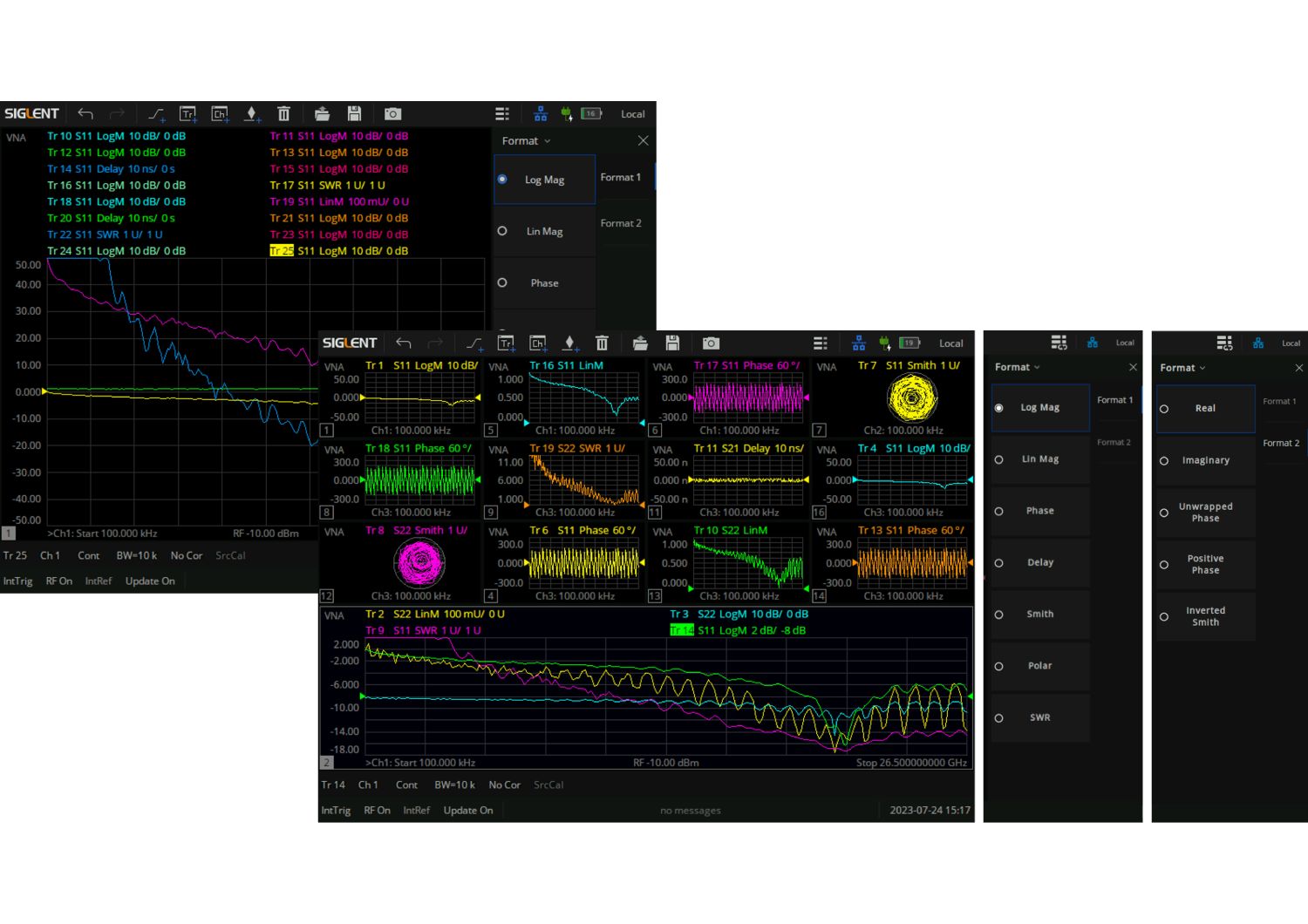Click the add trace (Tr+) icon in front window
The width and height of the screenshot is (1308, 924).
point(506,343)
